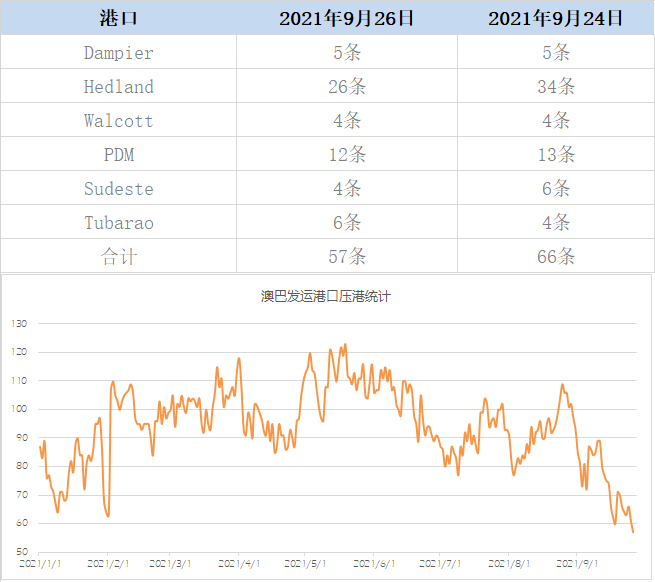
Task: Click Hedland's 34条 value
Action: tap(556, 86)
